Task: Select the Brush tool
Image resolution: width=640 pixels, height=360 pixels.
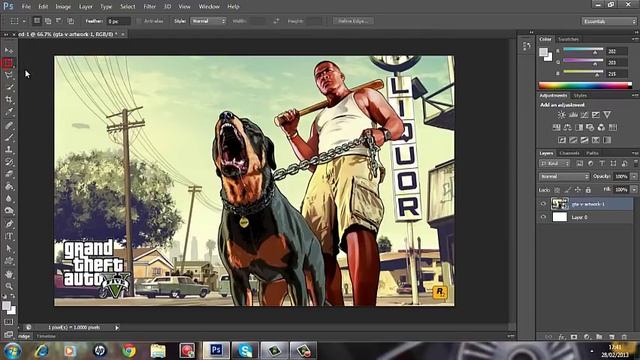Action: click(x=9, y=138)
